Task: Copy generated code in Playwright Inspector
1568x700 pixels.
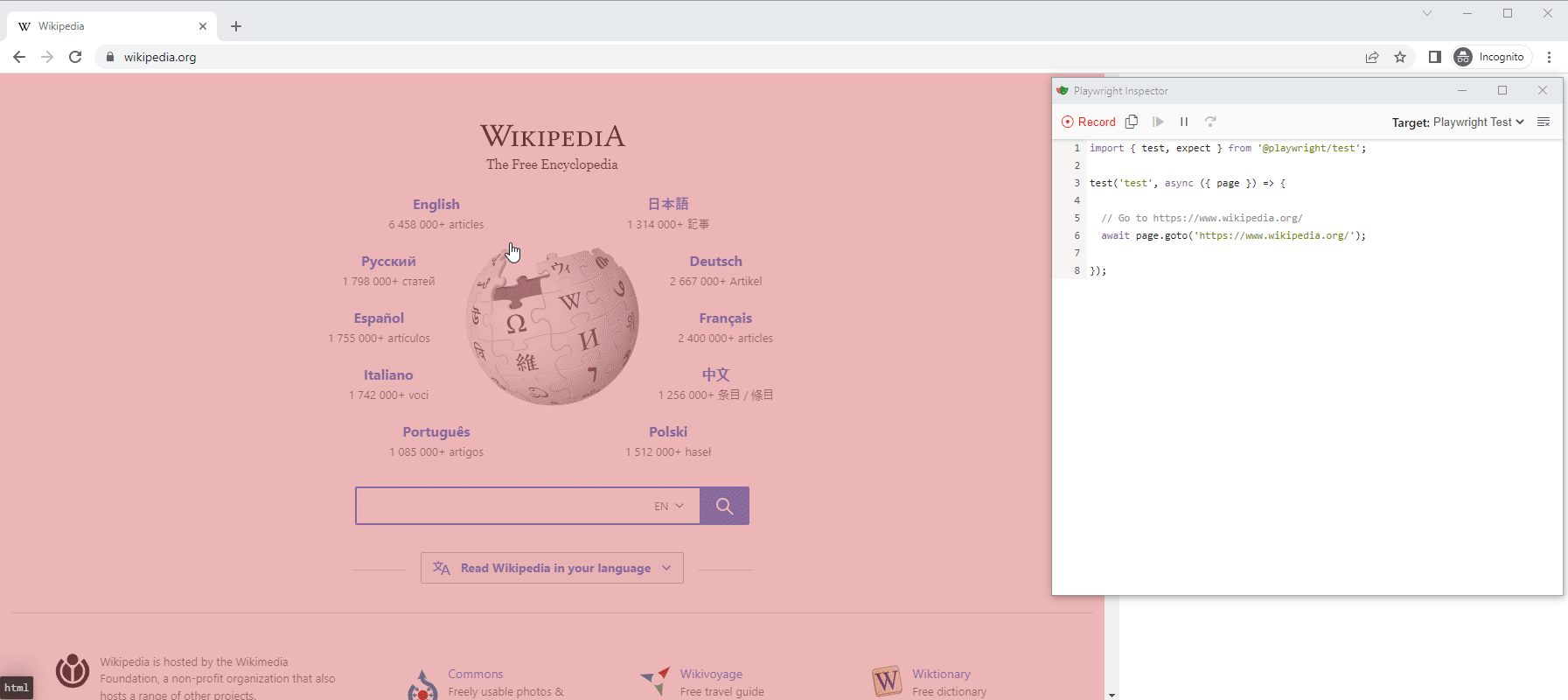Action: click(x=1132, y=122)
